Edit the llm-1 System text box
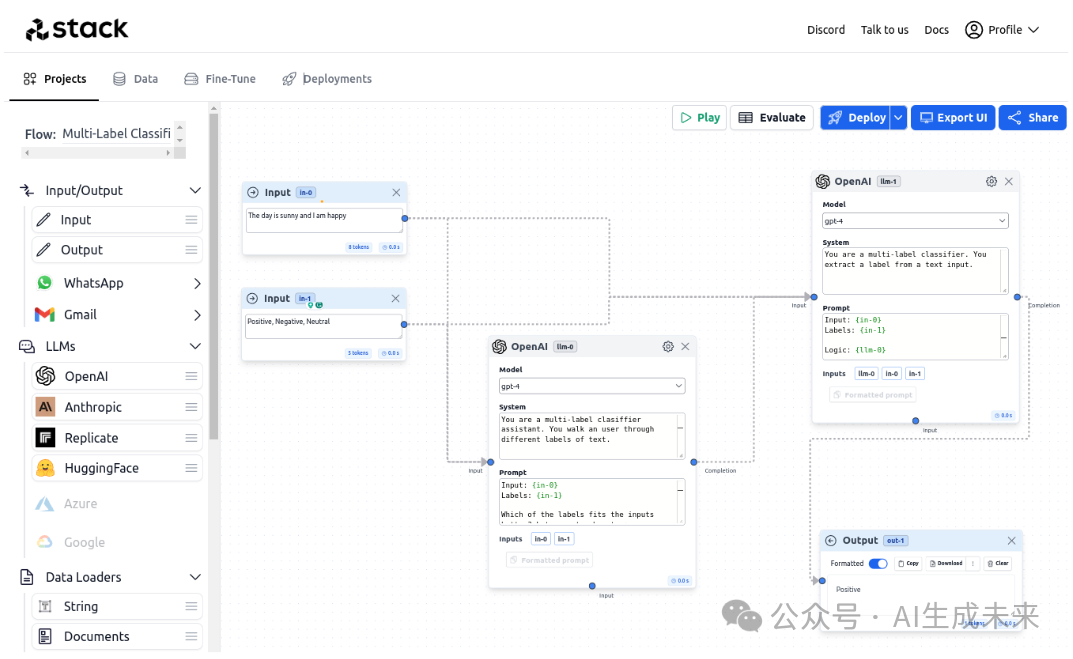The image size is (1073, 659). [x=915, y=271]
